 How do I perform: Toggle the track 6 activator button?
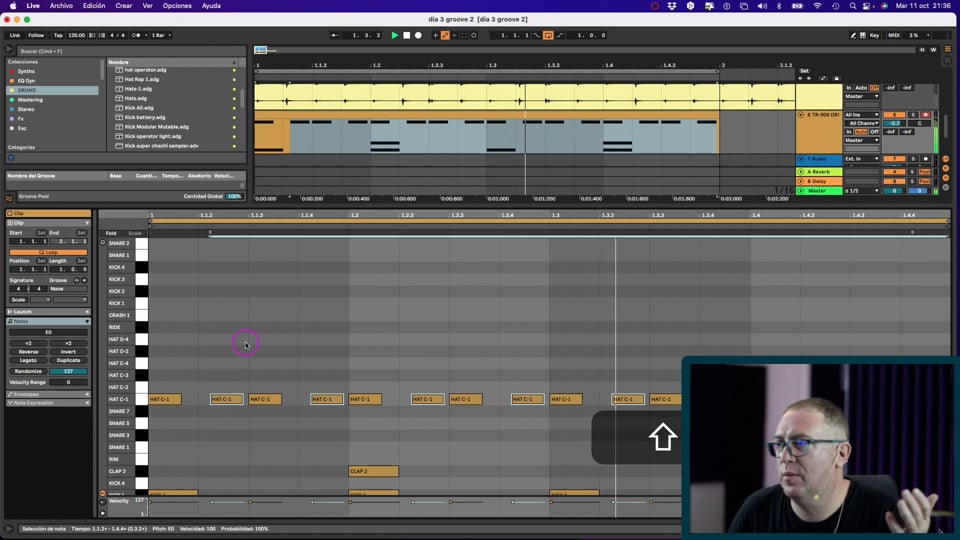pos(894,115)
